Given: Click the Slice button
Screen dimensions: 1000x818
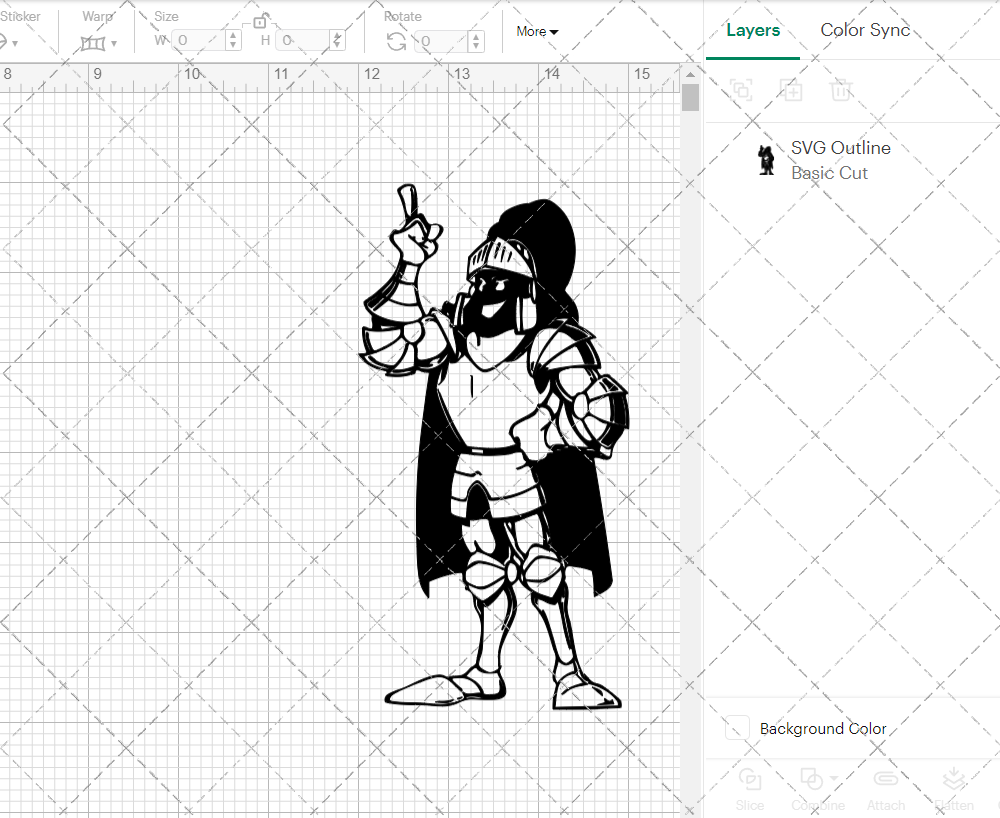Looking at the screenshot, I should tap(749, 790).
